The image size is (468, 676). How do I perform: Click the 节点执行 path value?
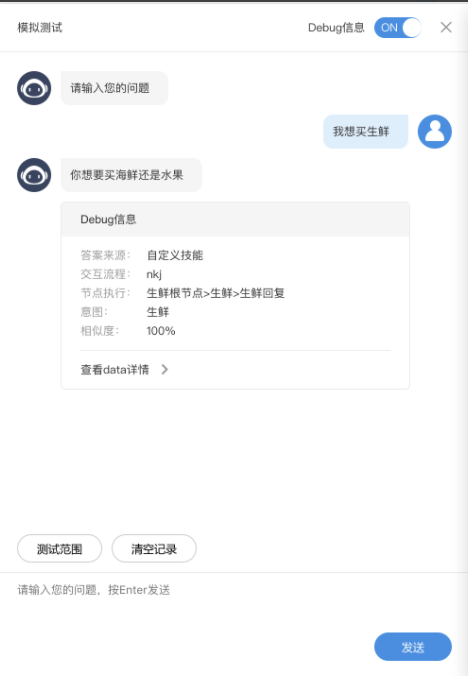[215, 293]
